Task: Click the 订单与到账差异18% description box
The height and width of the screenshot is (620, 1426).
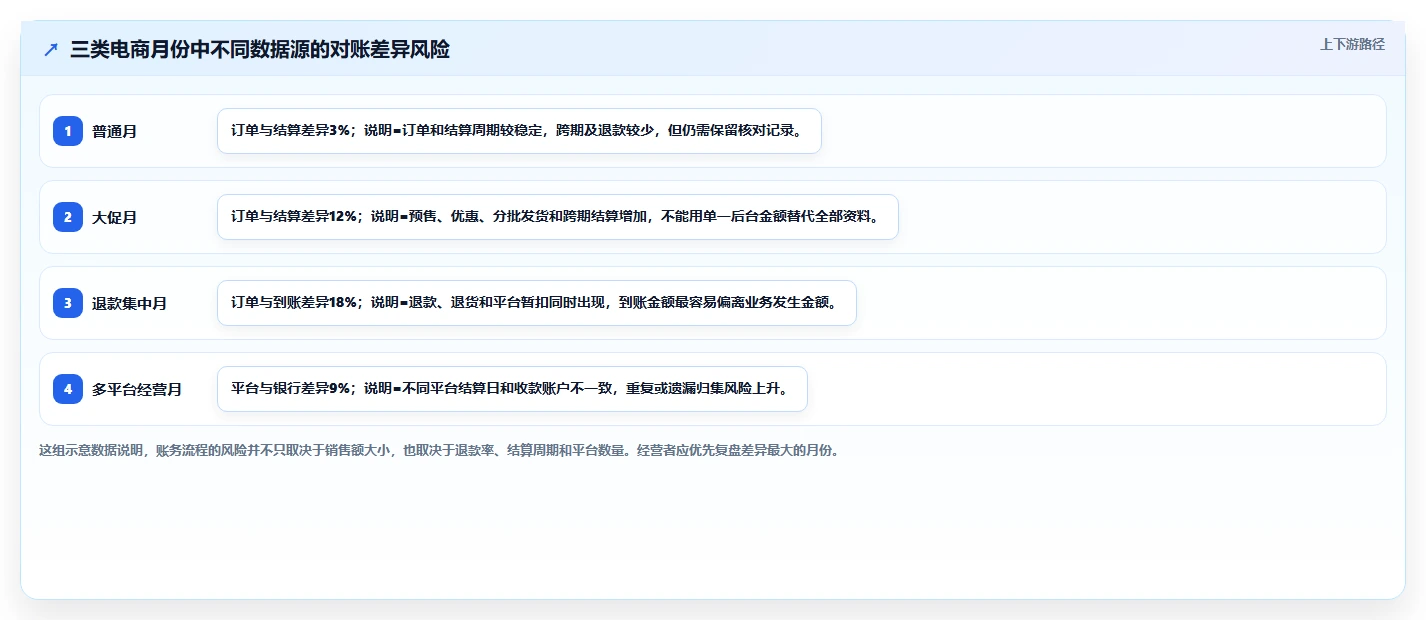Action: [x=537, y=303]
